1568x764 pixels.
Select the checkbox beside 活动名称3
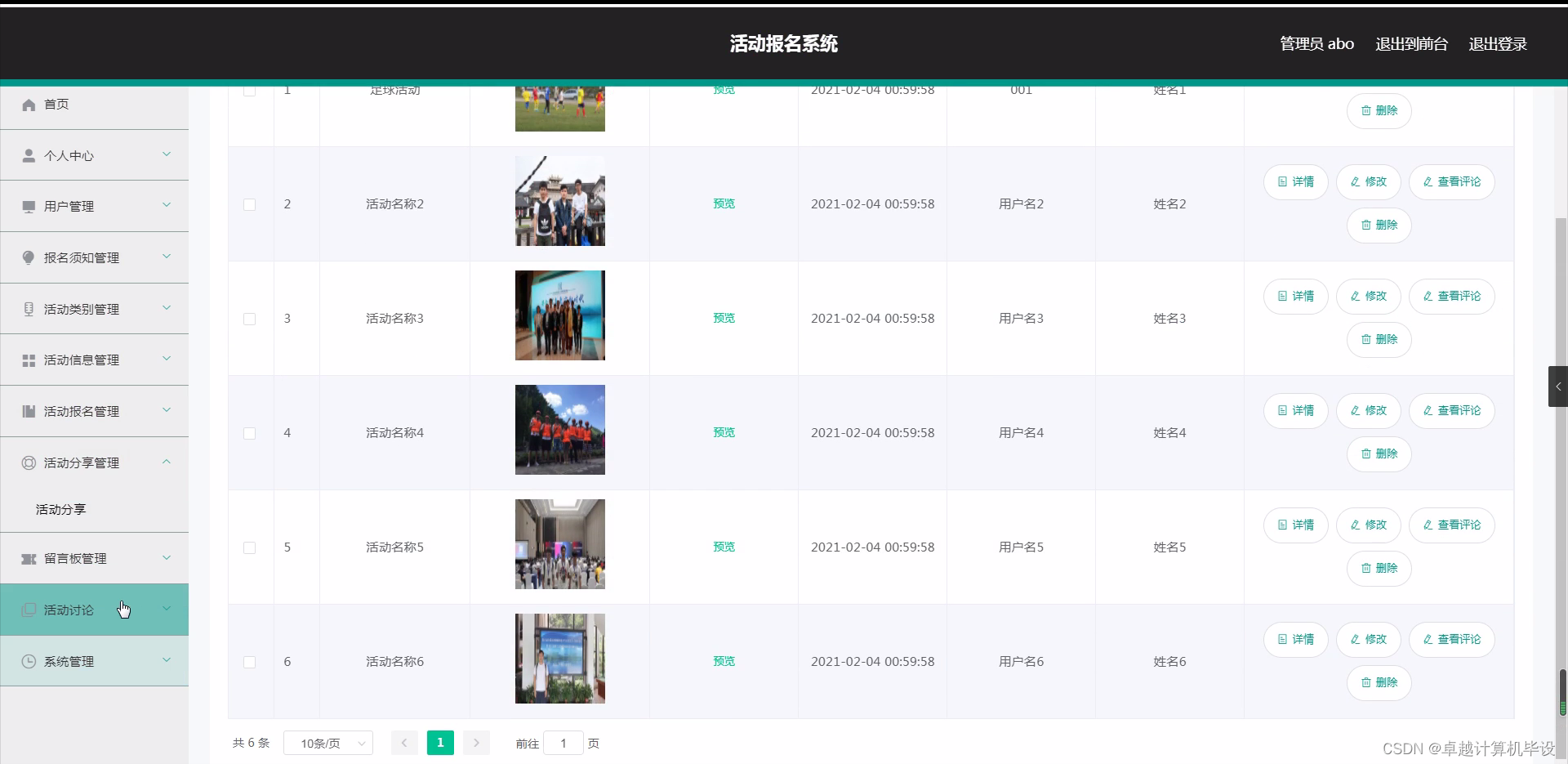point(249,319)
